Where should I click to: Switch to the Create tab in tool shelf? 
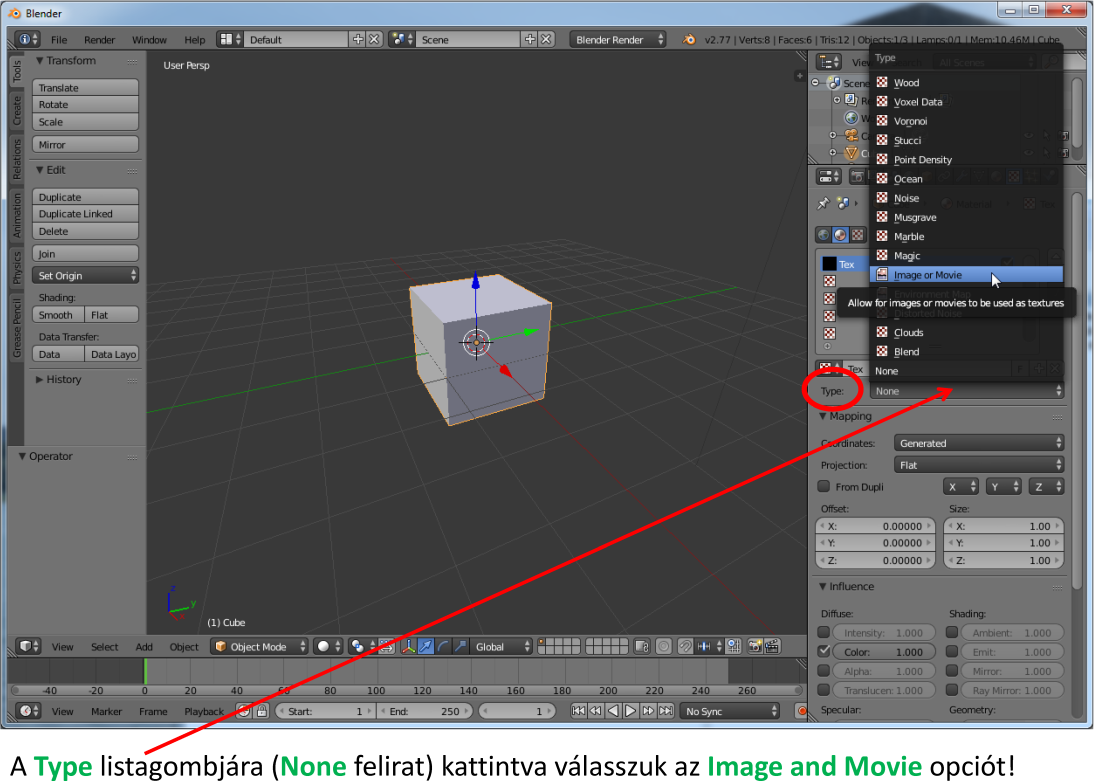pyautogui.click(x=17, y=110)
